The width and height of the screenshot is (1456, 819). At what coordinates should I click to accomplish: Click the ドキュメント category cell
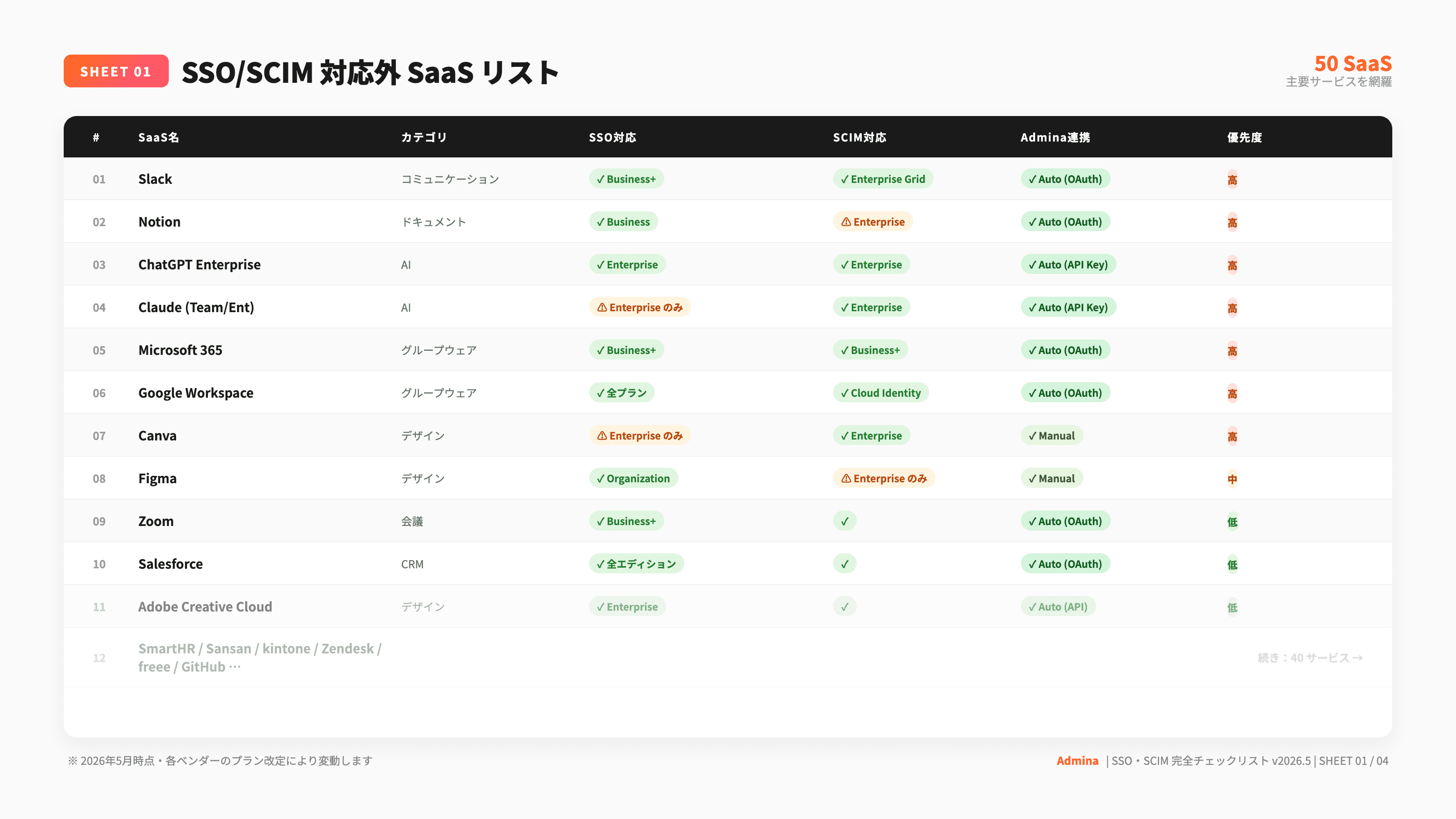pos(434,222)
